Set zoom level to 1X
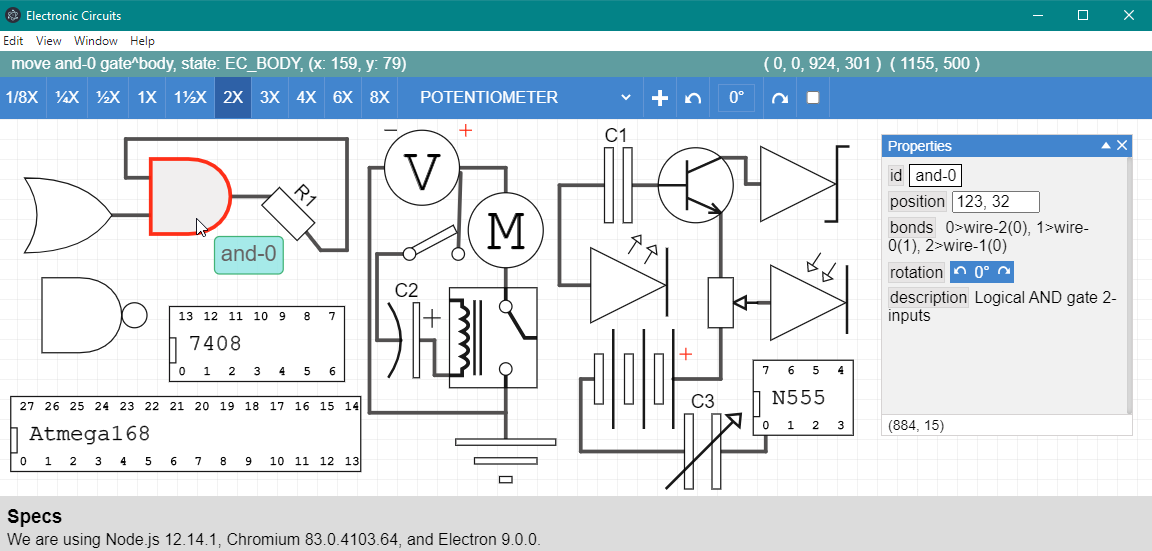The width and height of the screenshot is (1152, 551). (147, 98)
